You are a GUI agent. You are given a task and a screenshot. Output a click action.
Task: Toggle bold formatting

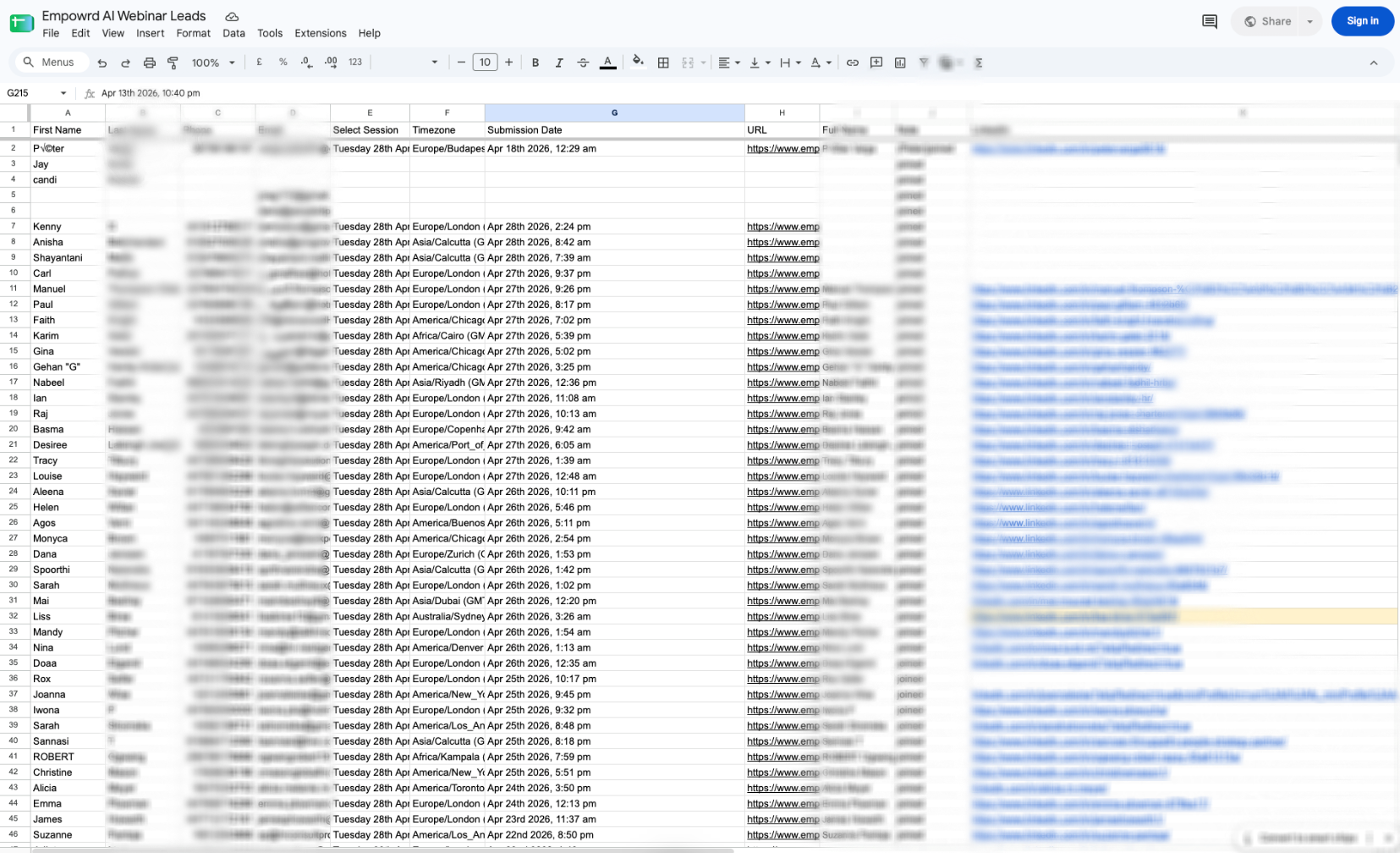pyautogui.click(x=535, y=63)
